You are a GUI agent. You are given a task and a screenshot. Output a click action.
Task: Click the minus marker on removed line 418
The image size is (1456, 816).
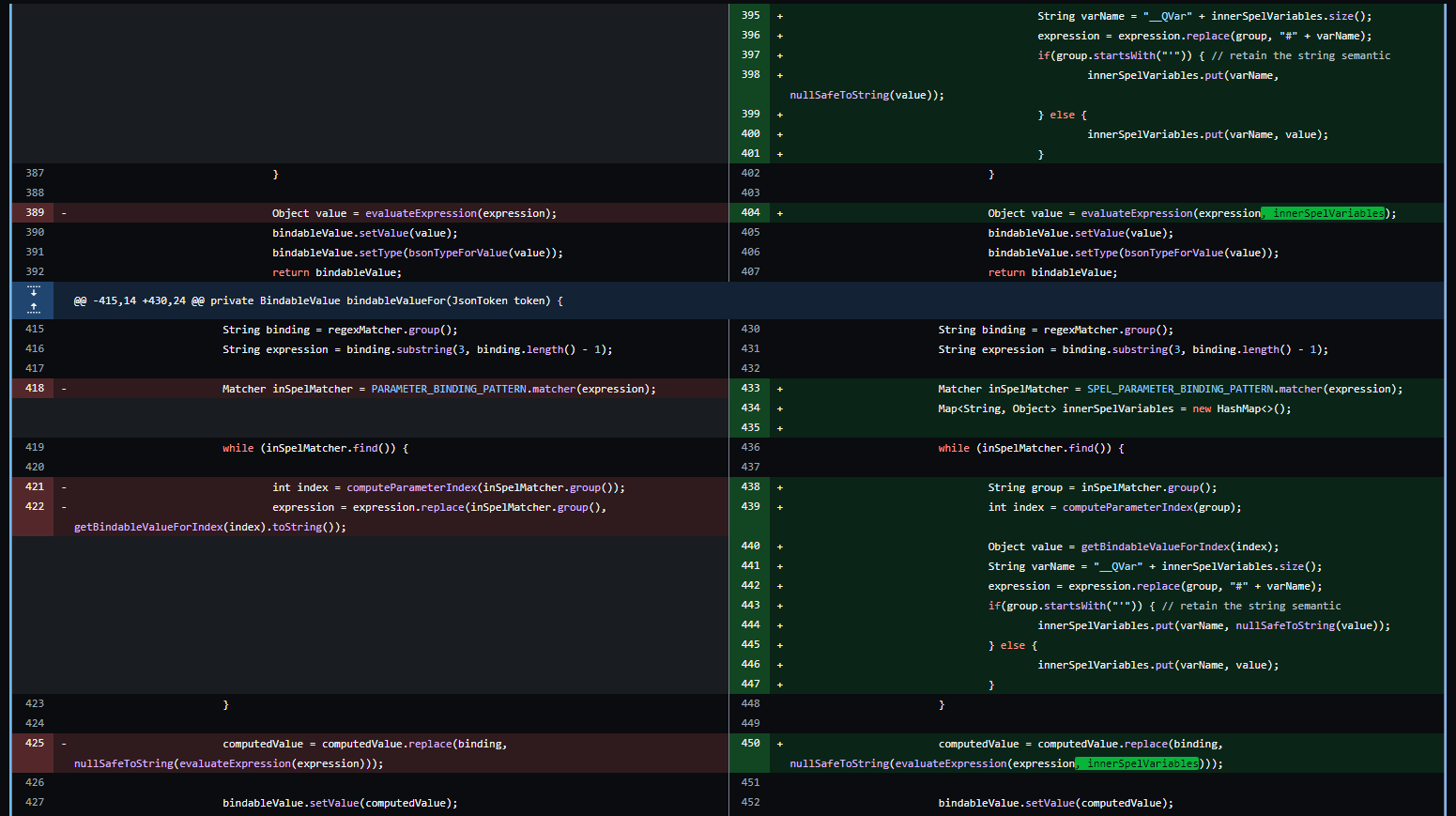tap(63, 388)
